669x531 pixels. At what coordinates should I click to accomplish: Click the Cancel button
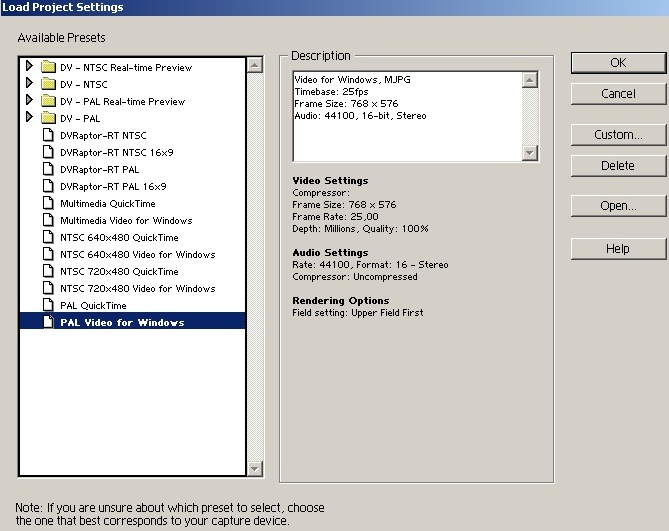coord(618,94)
